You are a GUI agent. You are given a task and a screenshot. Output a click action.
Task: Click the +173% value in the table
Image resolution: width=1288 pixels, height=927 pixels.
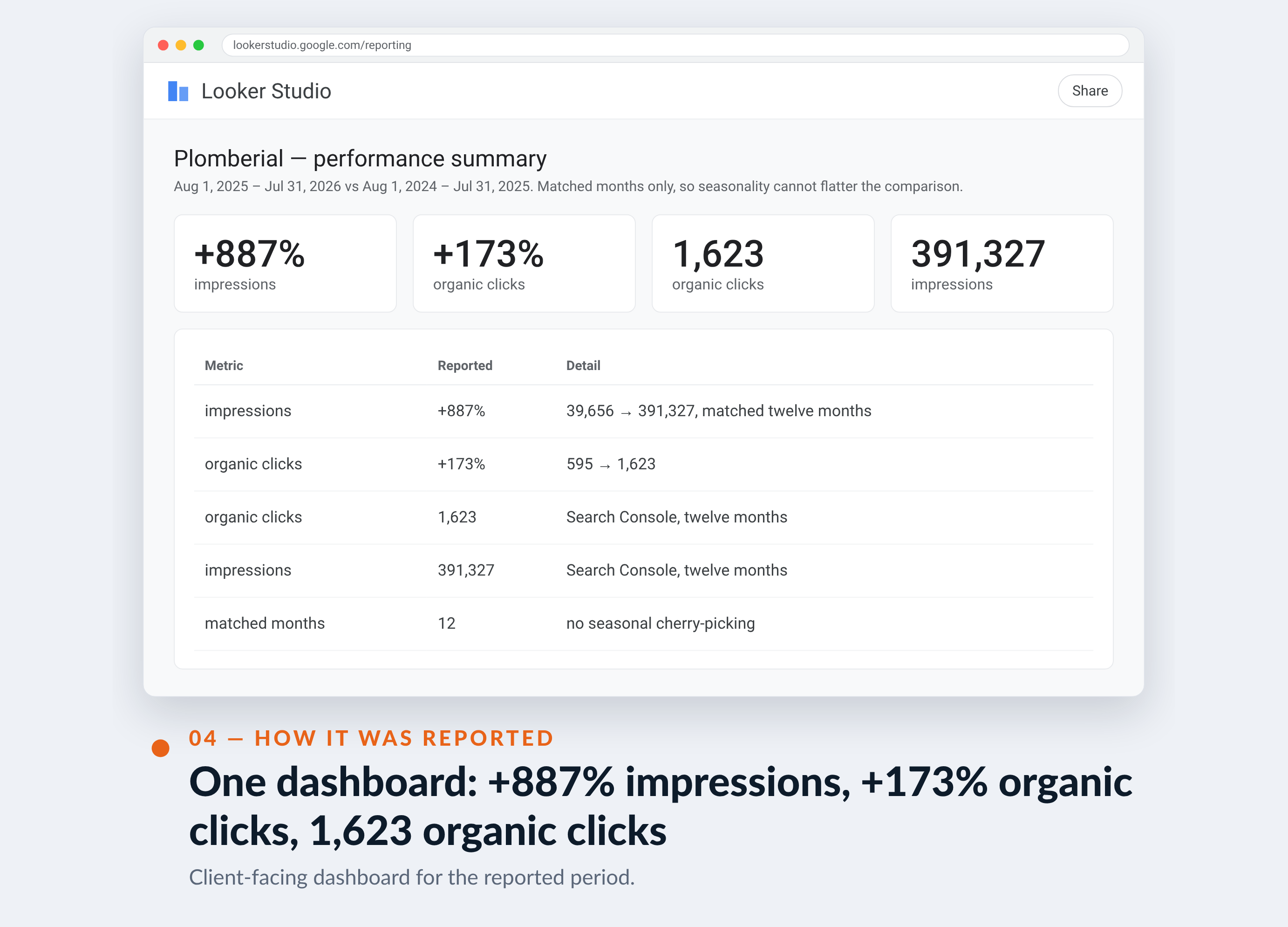pos(461,464)
